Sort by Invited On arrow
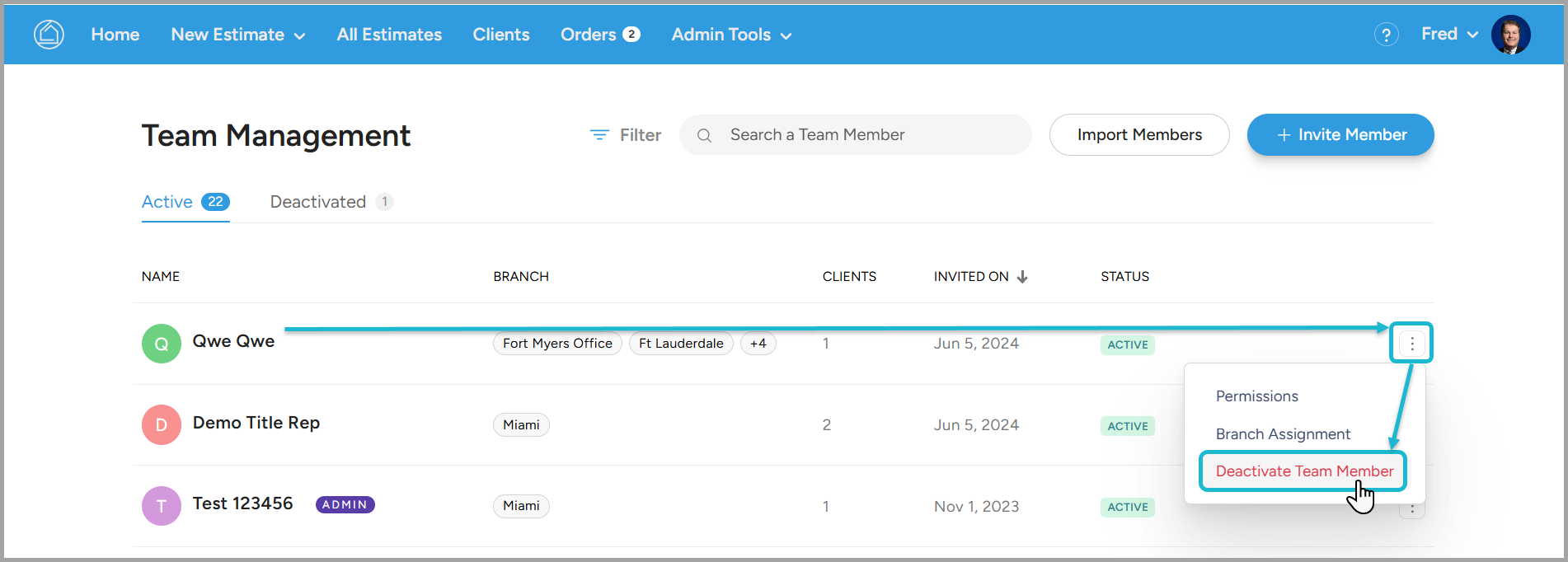 point(1022,277)
